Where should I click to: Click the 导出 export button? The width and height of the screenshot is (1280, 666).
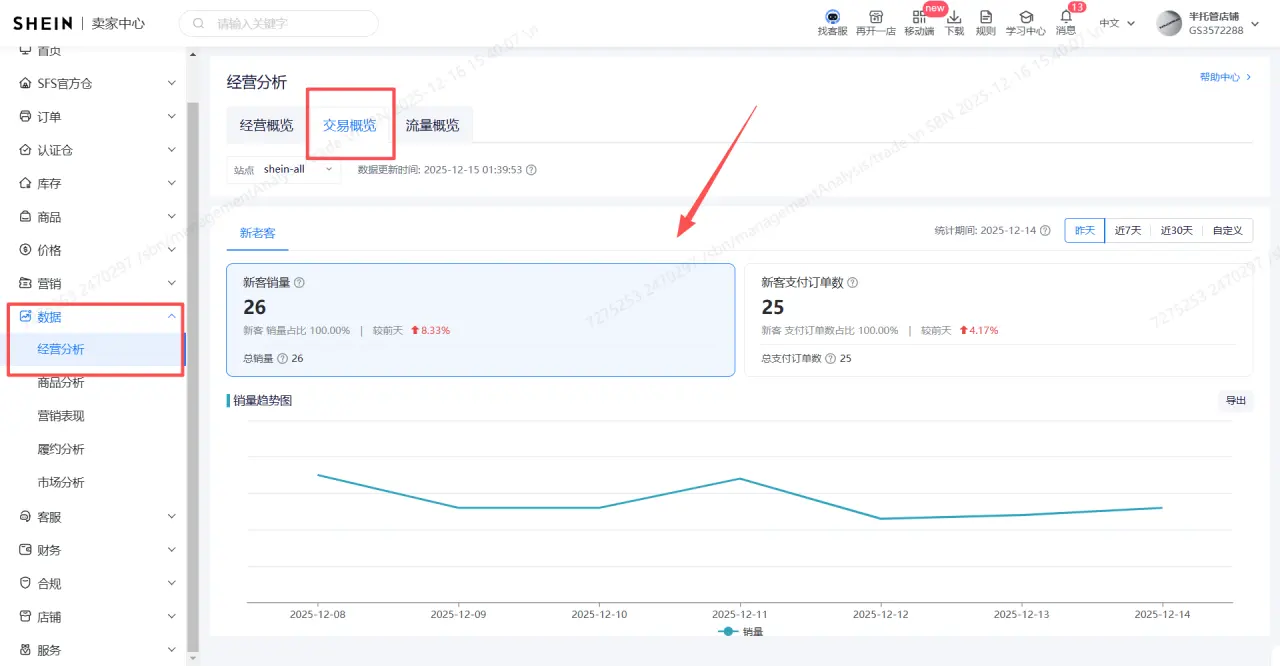point(1236,401)
